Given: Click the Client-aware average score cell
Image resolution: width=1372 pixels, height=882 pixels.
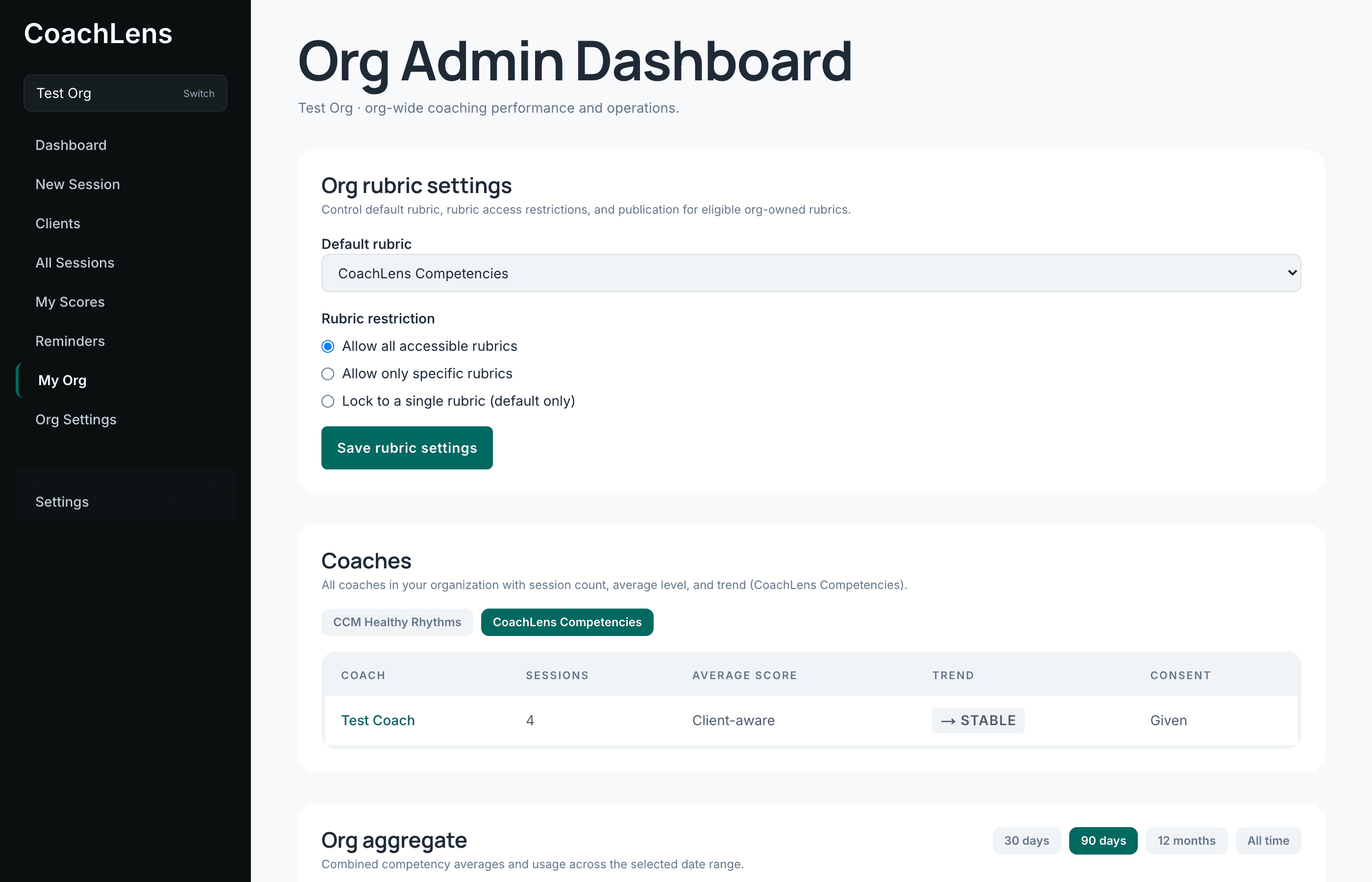Looking at the screenshot, I should [733, 720].
